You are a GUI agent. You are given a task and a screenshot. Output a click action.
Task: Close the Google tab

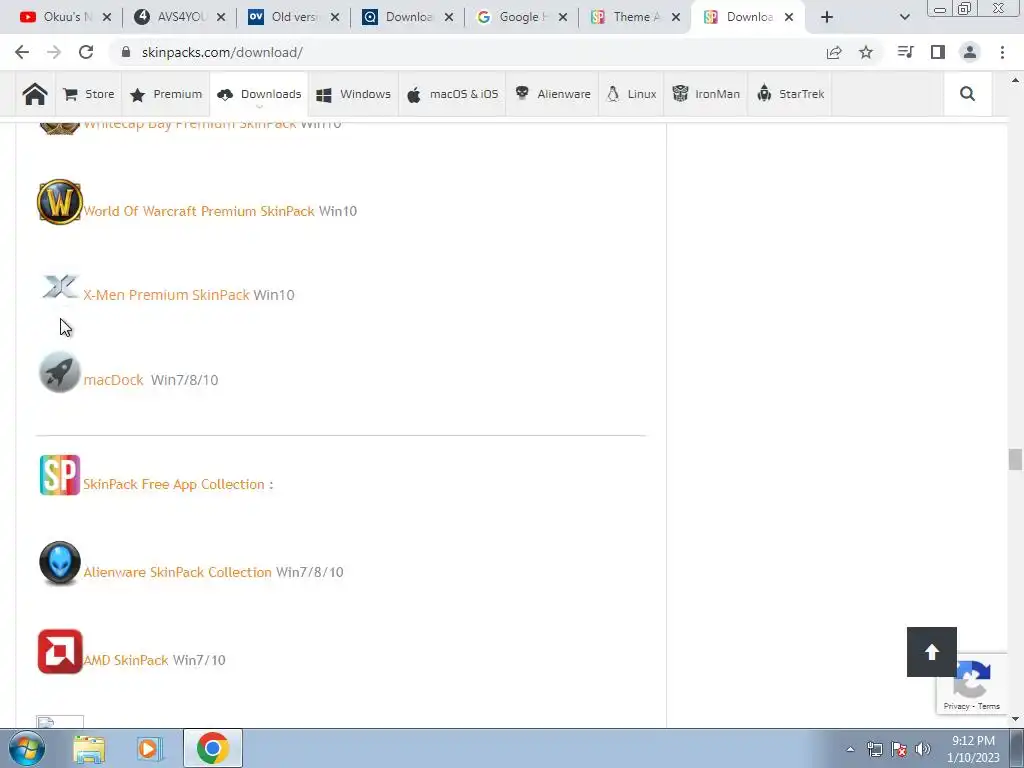[563, 17]
